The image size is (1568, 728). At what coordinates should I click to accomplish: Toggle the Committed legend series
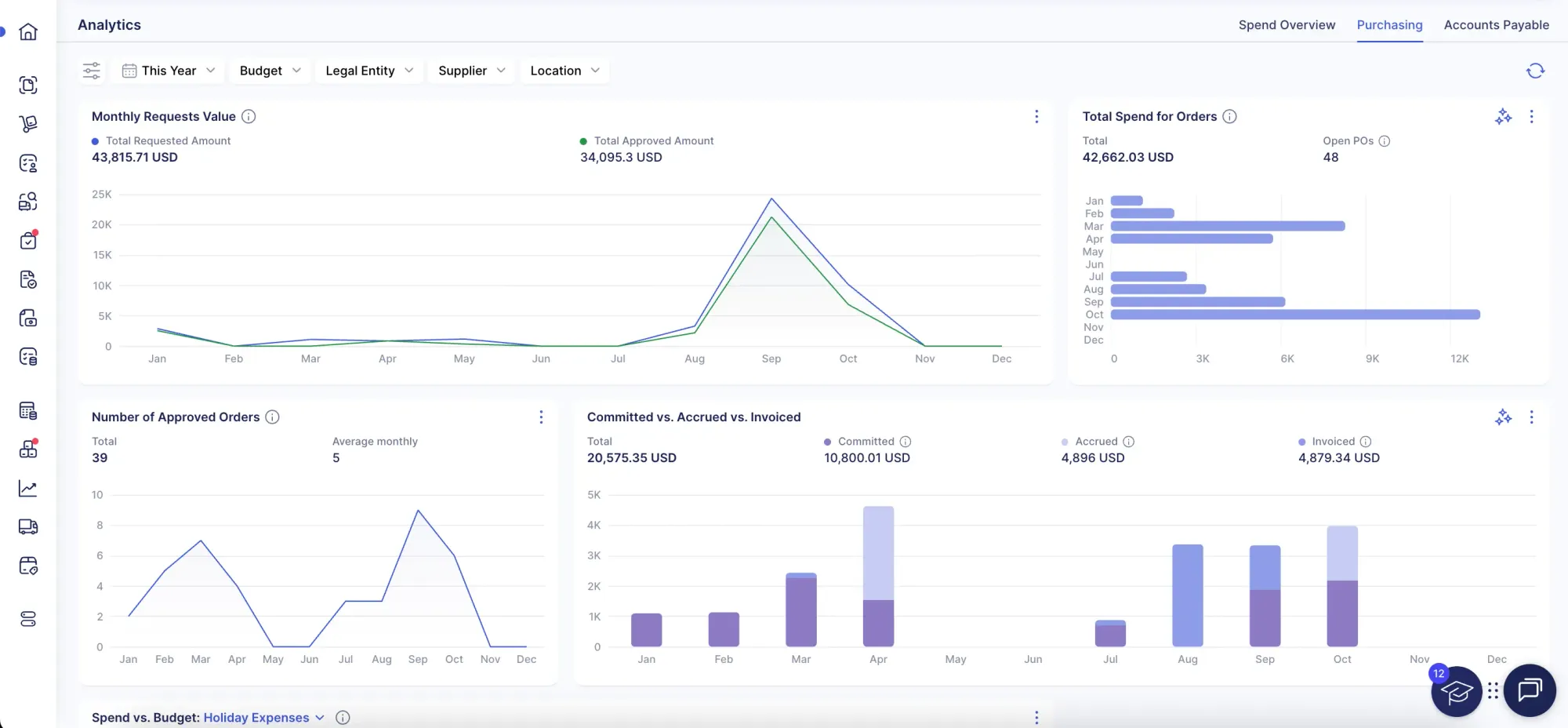[x=865, y=442]
